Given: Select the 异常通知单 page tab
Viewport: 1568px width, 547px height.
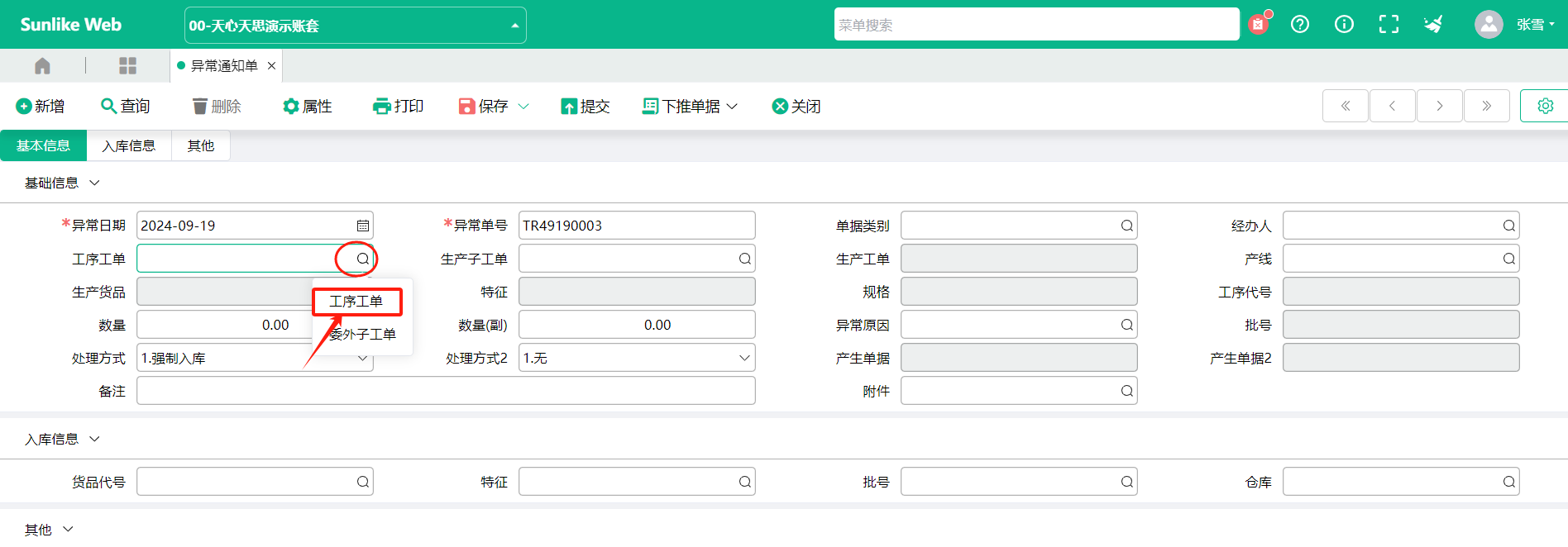Looking at the screenshot, I should 224,65.
